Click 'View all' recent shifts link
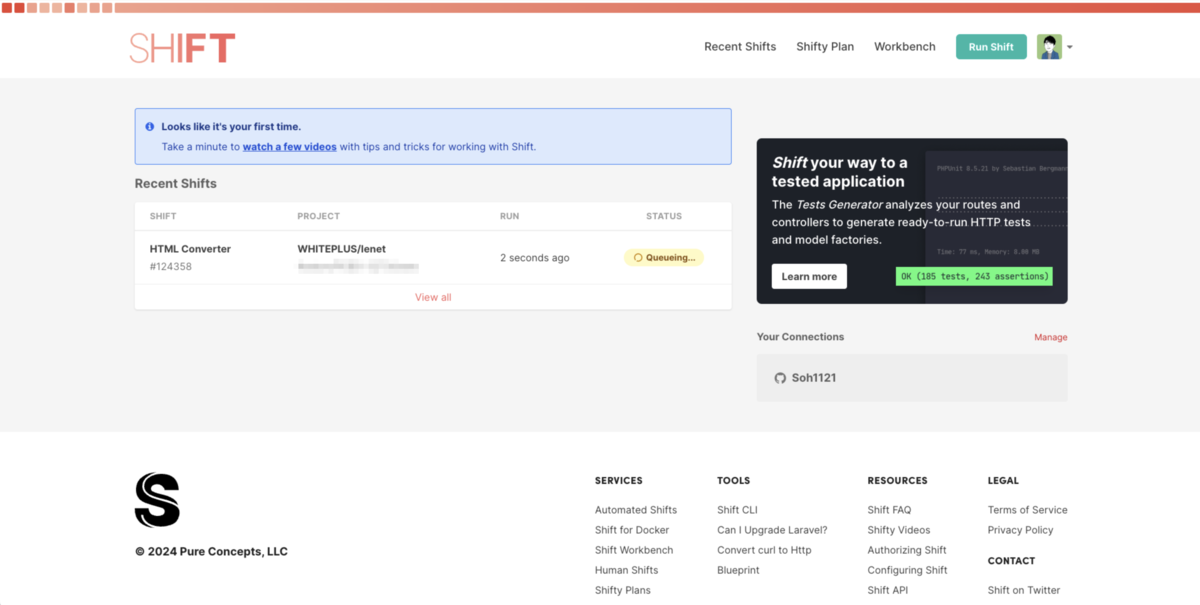Screen dimensions: 1200x605 (433, 297)
